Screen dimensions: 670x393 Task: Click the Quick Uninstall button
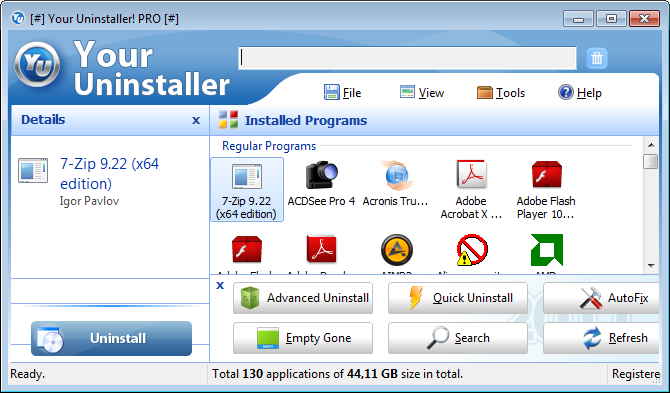(x=458, y=298)
